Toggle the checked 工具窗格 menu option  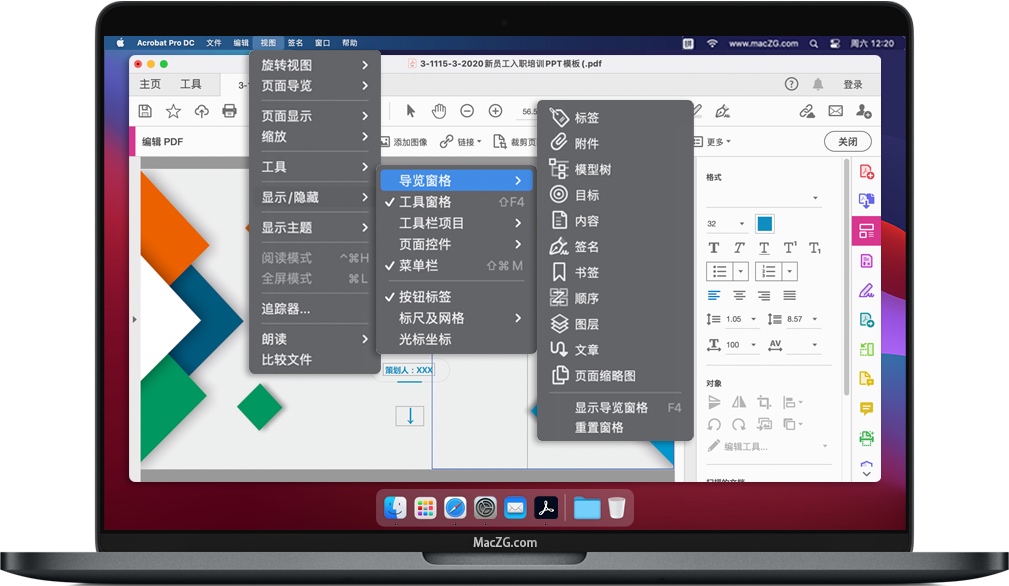[x=425, y=202]
